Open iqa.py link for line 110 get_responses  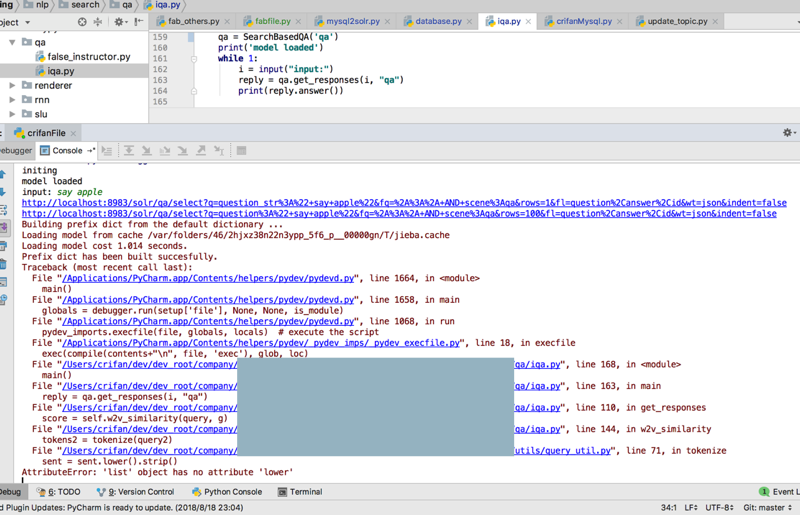coord(537,408)
